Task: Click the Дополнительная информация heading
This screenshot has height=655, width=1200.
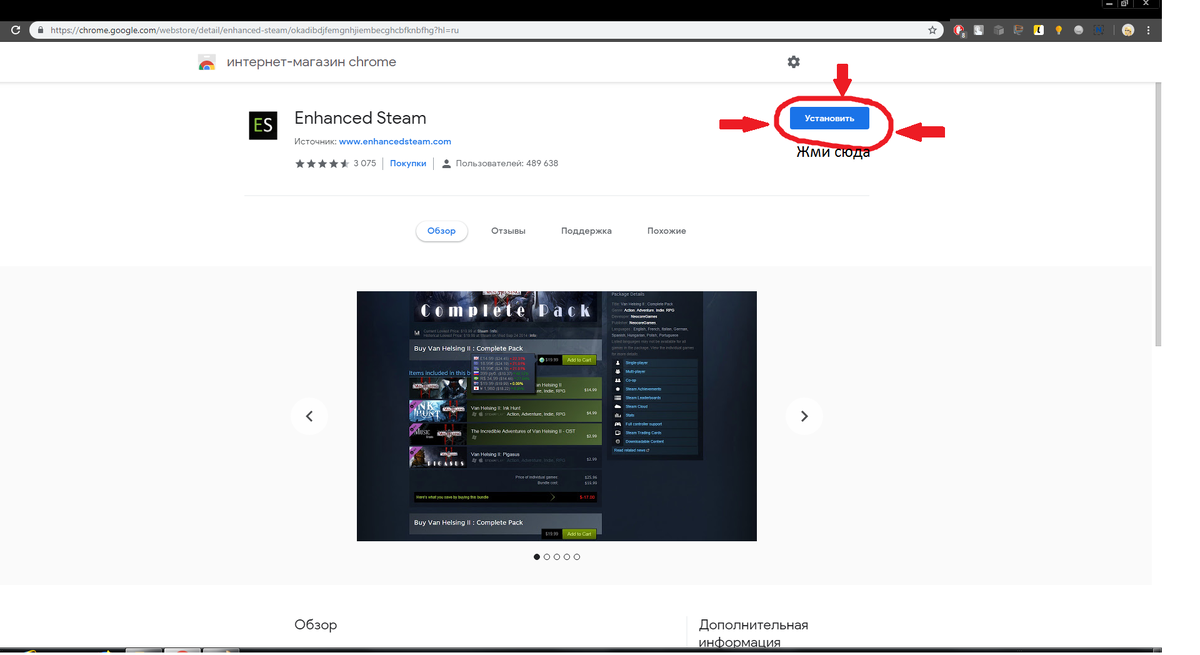Action: click(x=753, y=634)
